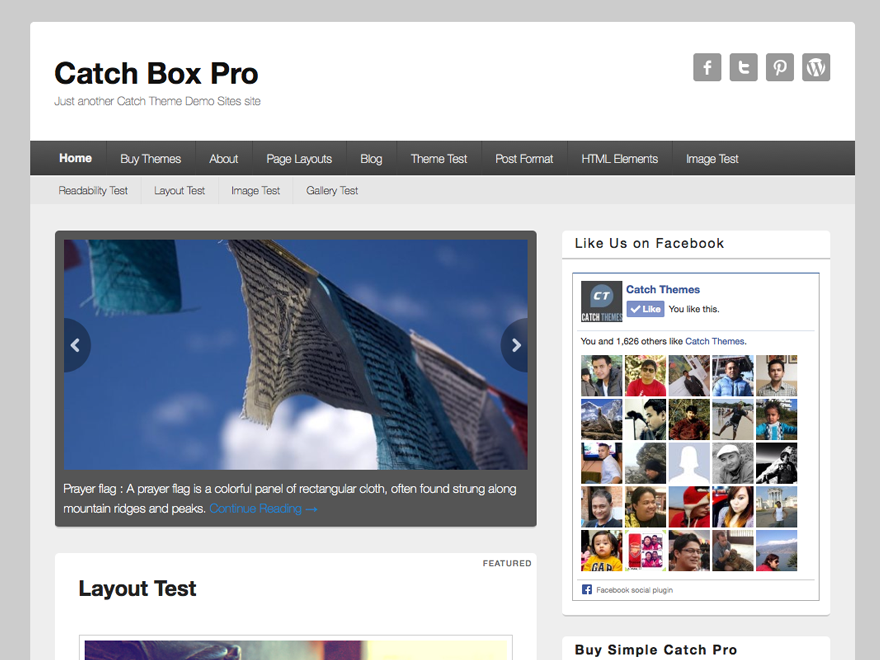
Task: Click the FEATURED label on the Layout Test post
Action: pos(507,563)
